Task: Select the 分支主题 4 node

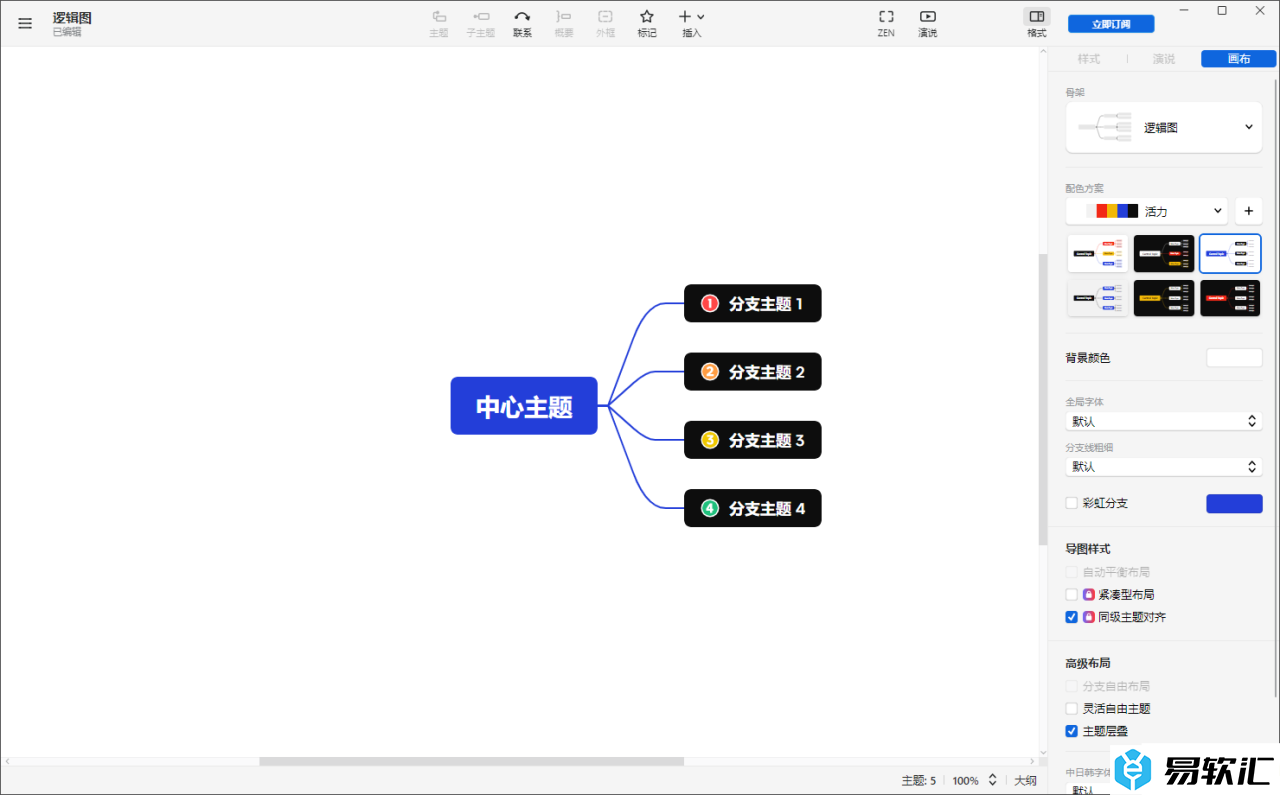Action: point(753,508)
